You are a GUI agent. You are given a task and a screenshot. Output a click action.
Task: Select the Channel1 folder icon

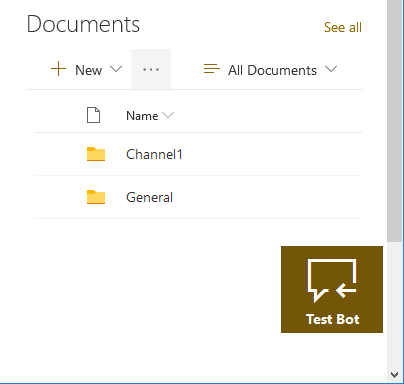96,154
